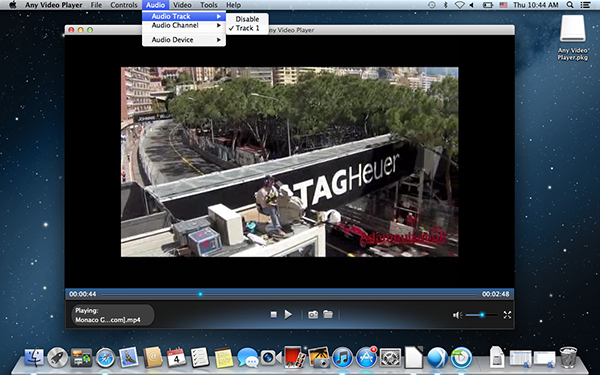Click the elapsed time 00:00:44 label
The height and width of the screenshot is (375, 600).
coord(83,294)
